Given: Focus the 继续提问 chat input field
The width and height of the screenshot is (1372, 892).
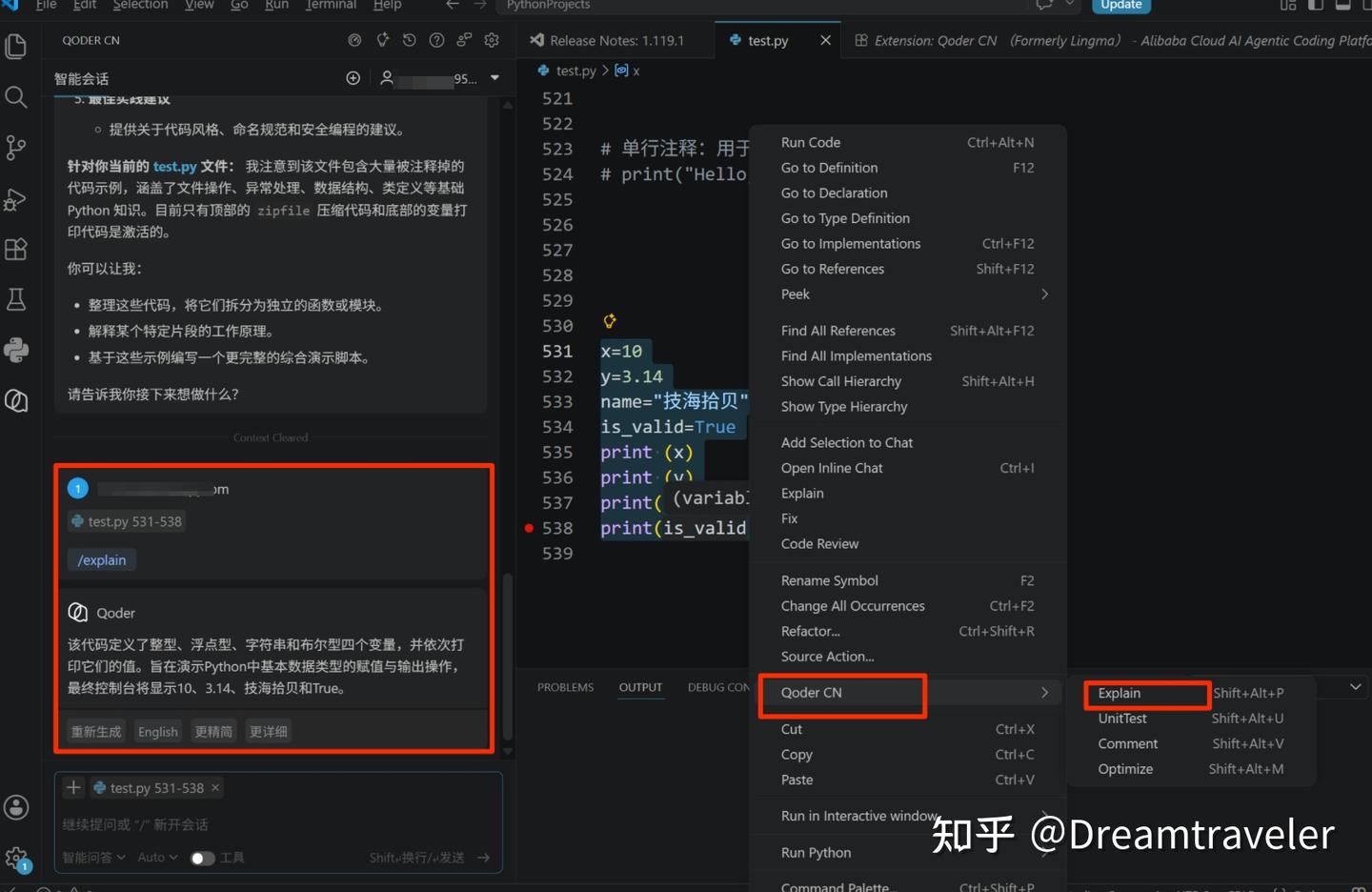Looking at the screenshot, I should pos(278,824).
